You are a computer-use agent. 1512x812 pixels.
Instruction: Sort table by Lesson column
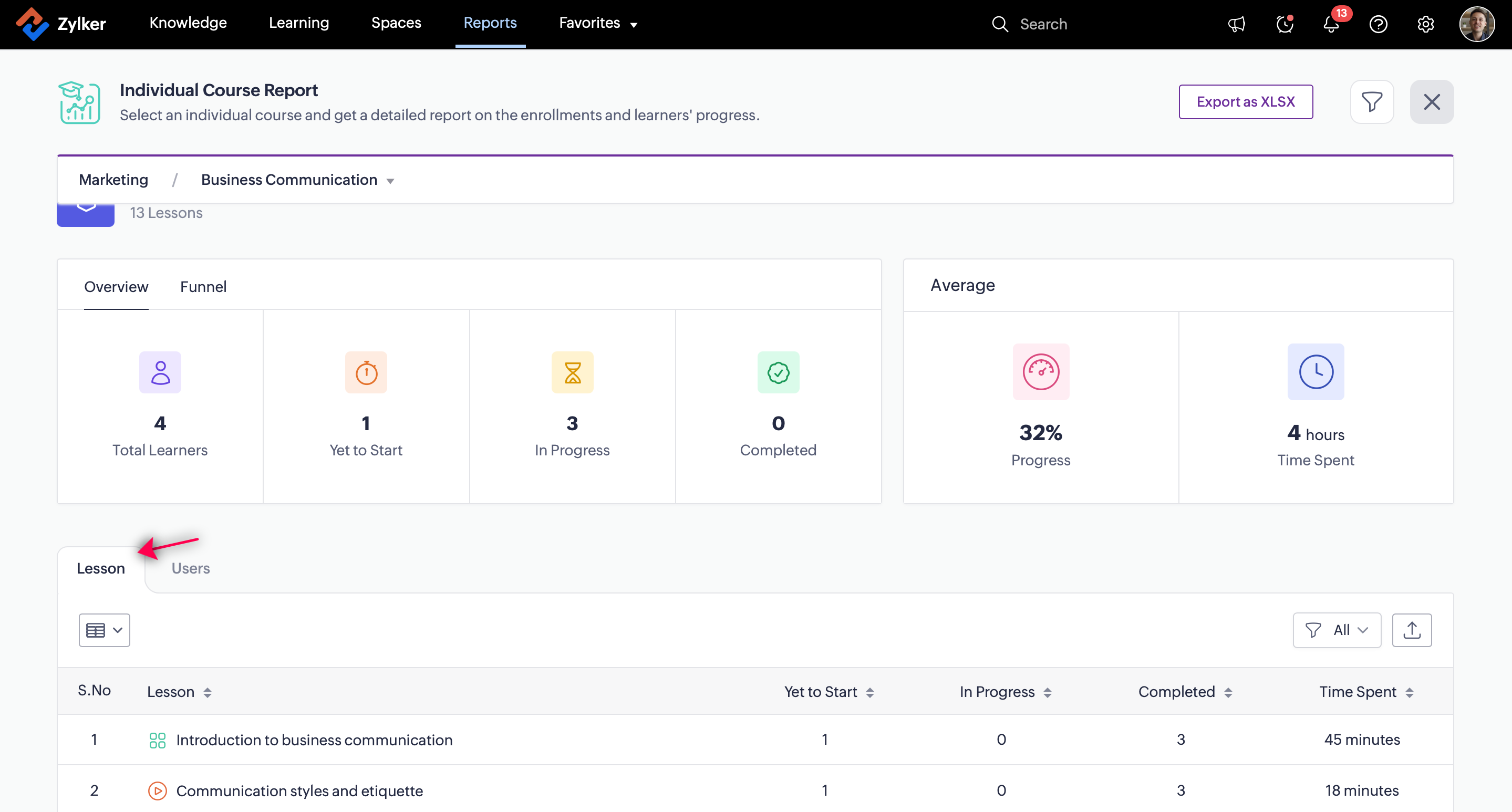[179, 692]
